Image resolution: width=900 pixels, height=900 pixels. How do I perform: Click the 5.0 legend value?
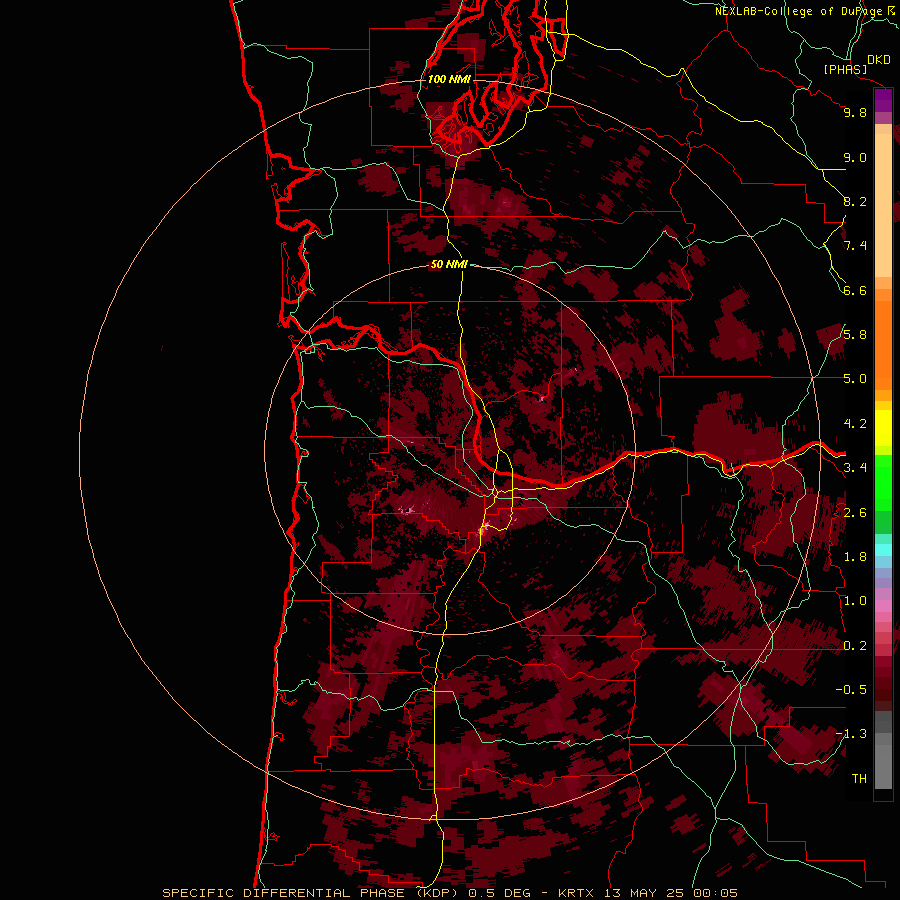[x=855, y=379]
